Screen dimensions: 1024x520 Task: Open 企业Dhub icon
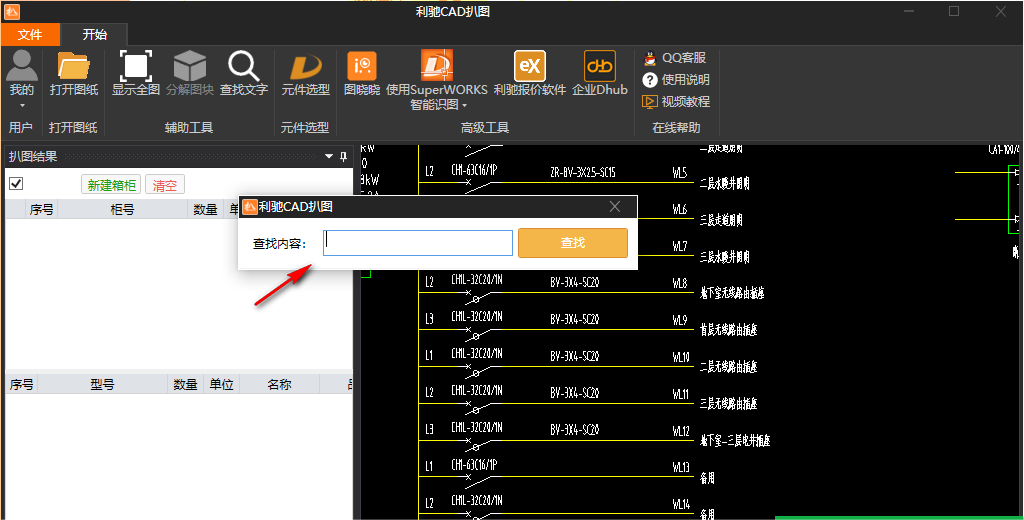[600, 66]
